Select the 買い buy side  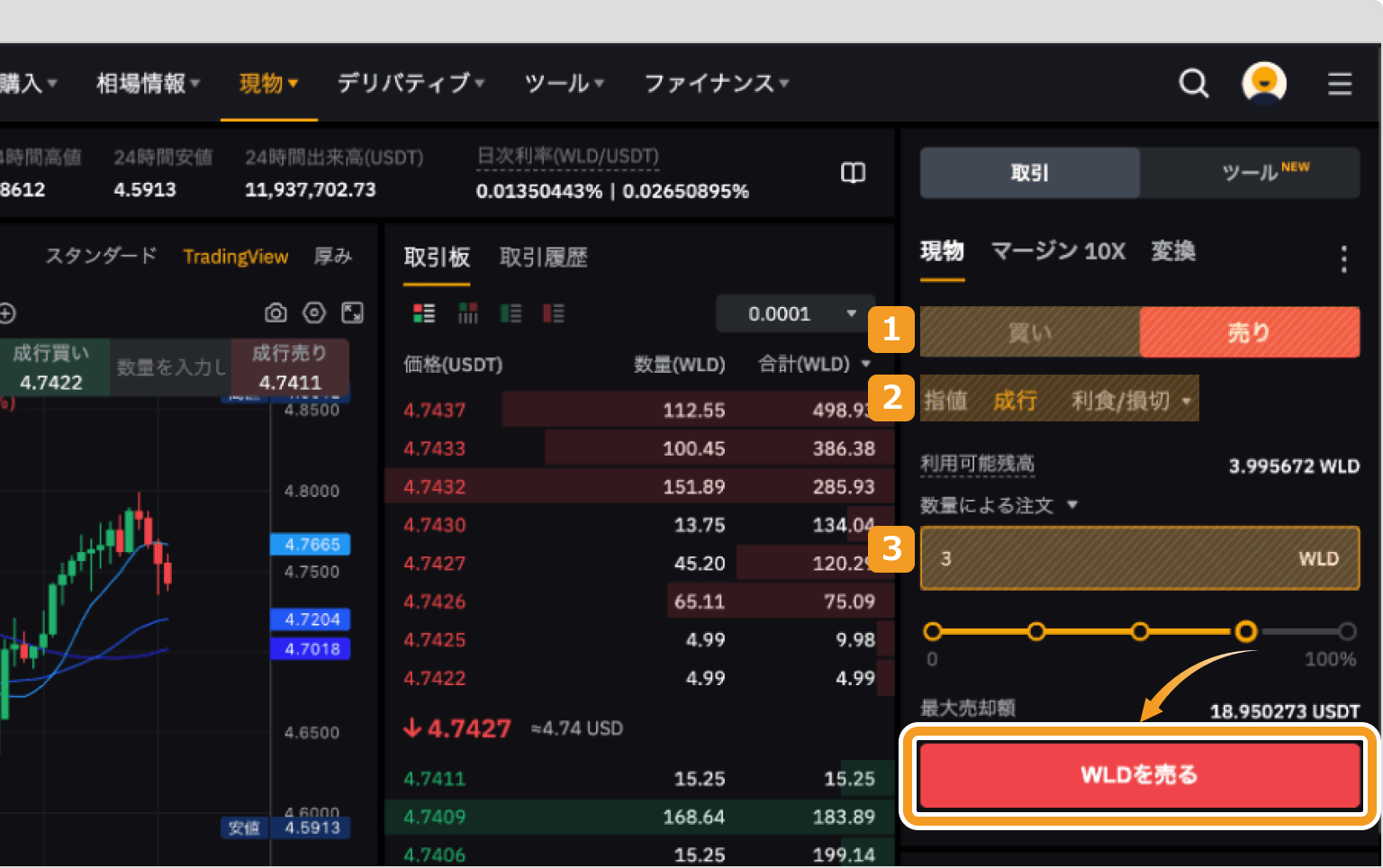point(1030,332)
